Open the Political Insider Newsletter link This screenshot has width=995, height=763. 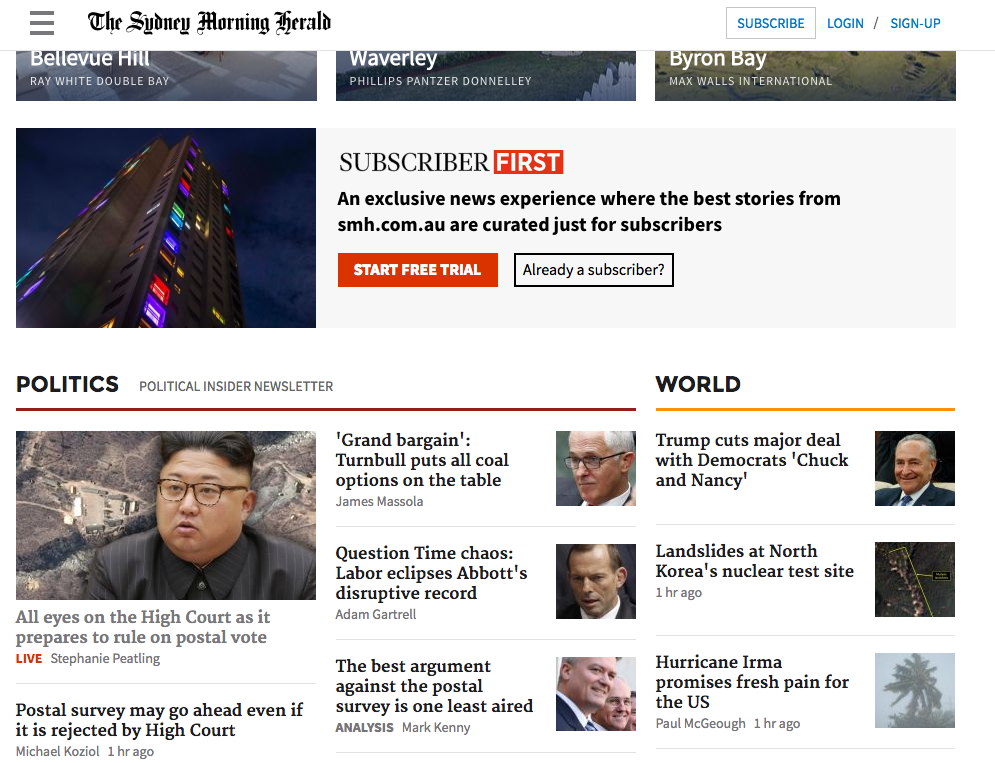(x=236, y=386)
